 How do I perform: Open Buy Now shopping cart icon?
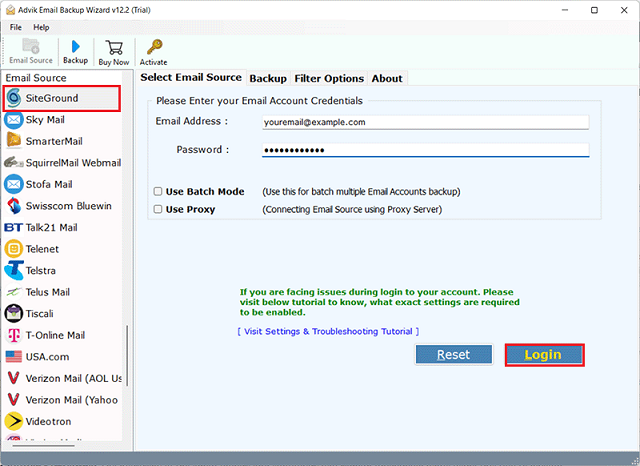tap(114, 47)
